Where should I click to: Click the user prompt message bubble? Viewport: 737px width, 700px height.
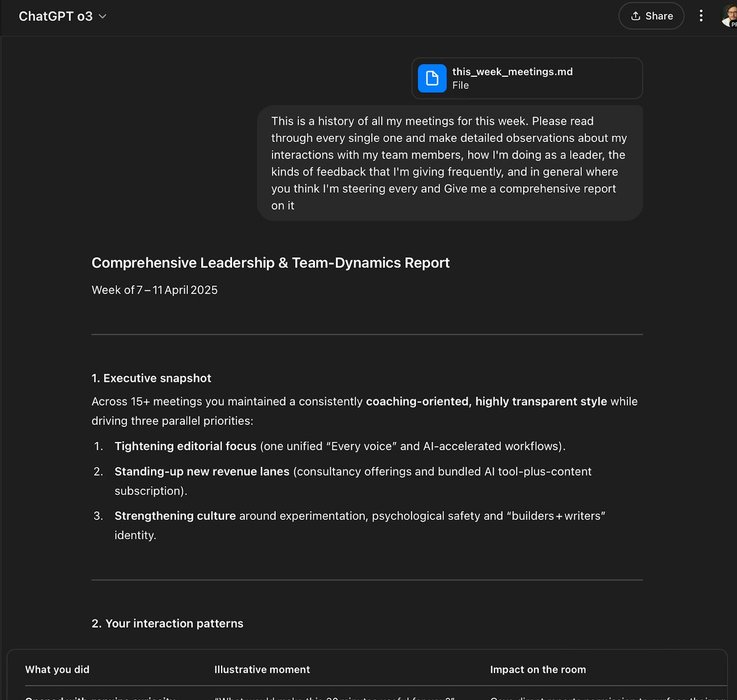(x=450, y=163)
